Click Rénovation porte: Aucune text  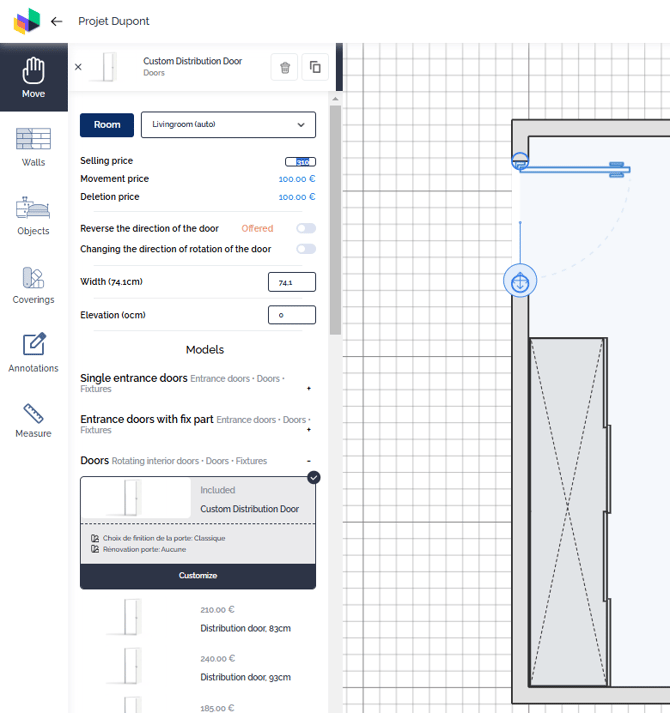point(144,549)
